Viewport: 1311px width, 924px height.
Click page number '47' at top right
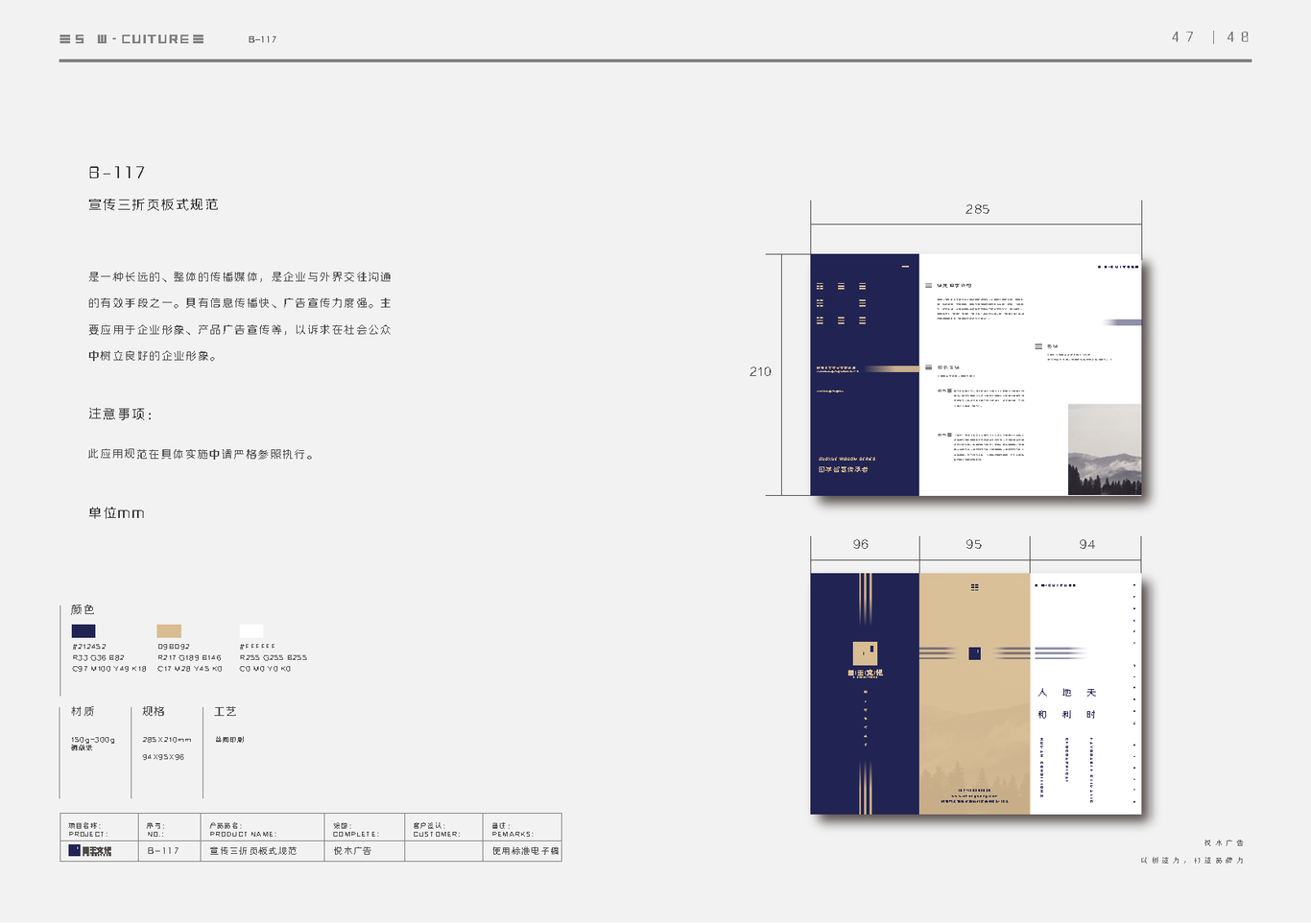pyautogui.click(x=1183, y=37)
